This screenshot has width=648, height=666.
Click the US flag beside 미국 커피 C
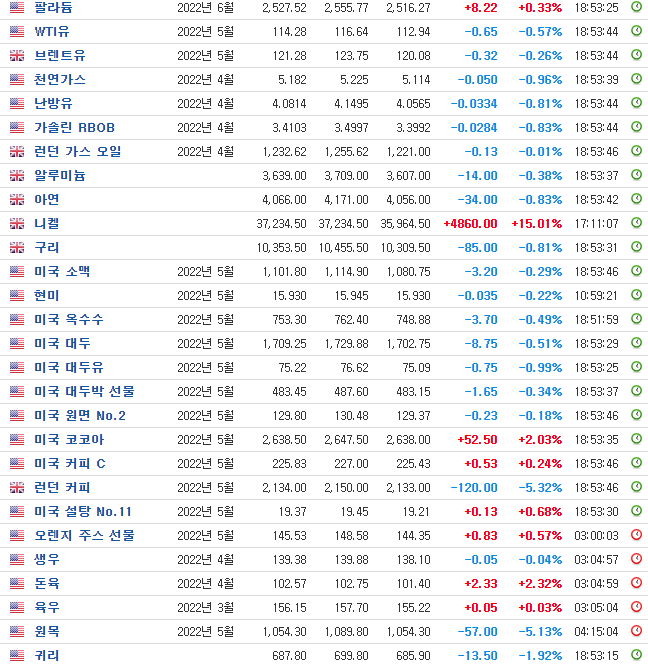click(17, 463)
